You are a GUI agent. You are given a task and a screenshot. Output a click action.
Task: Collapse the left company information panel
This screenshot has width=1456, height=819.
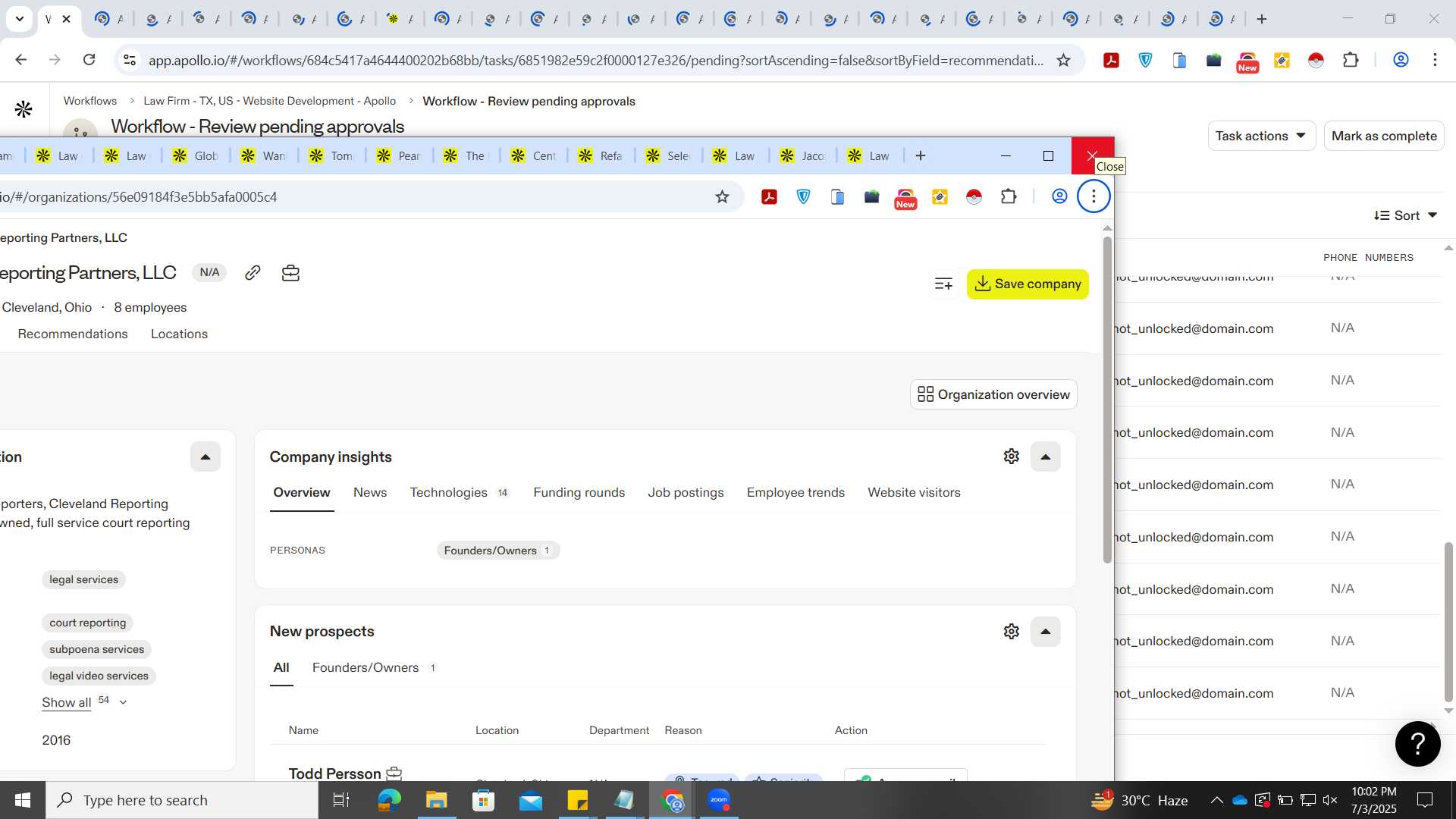[x=205, y=457]
